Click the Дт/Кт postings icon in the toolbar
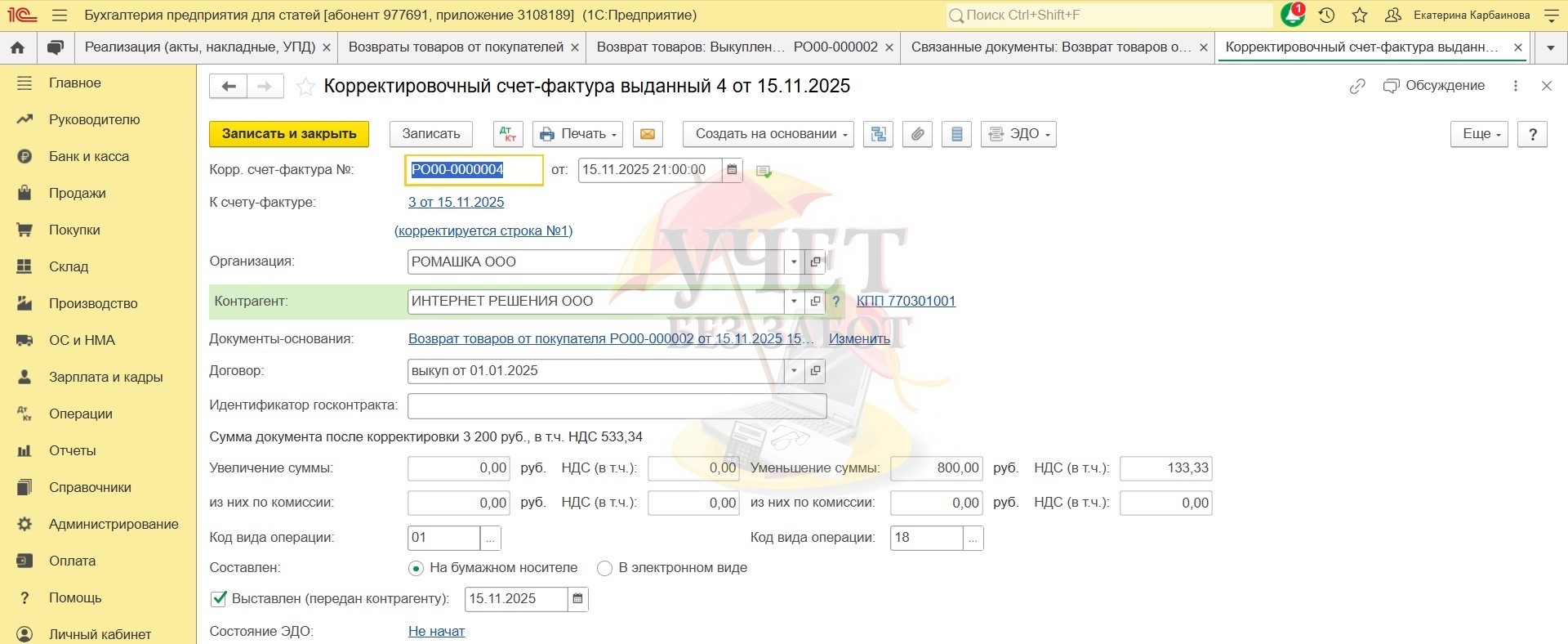Screen dimensions: 1568x644 tap(507, 134)
